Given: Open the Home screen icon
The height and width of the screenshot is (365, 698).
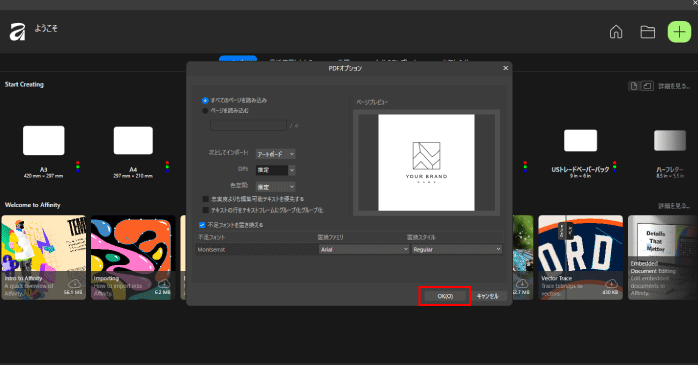Looking at the screenshot, I should [616, 32].
